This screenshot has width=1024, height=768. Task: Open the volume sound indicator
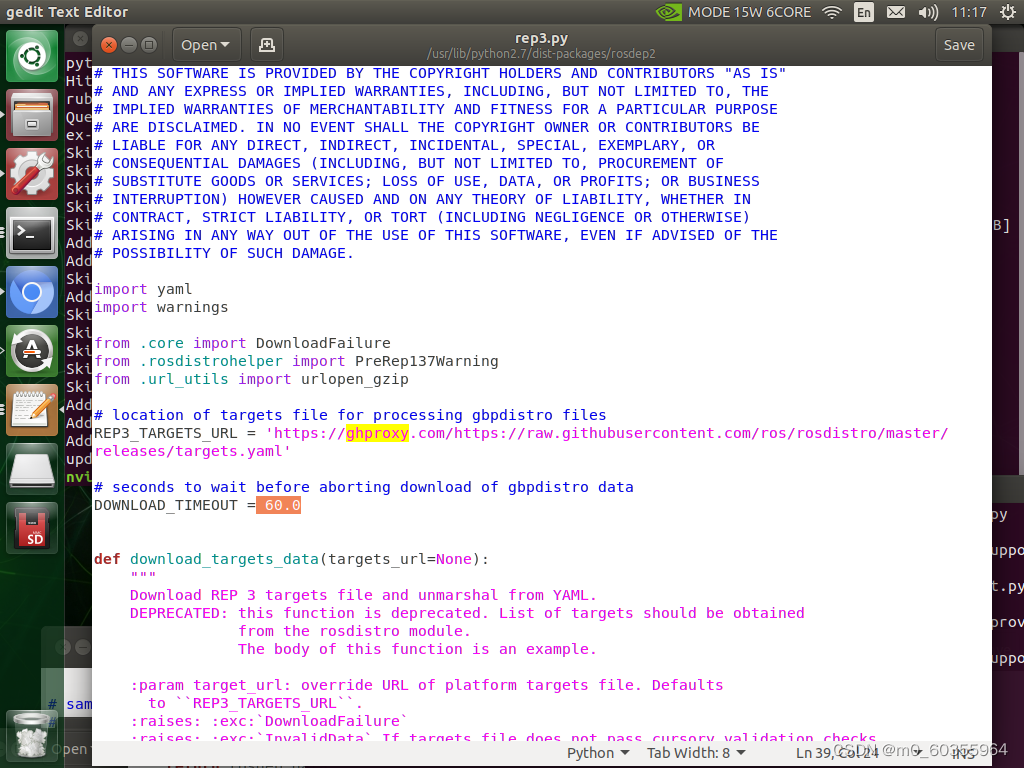pos(927,12)
